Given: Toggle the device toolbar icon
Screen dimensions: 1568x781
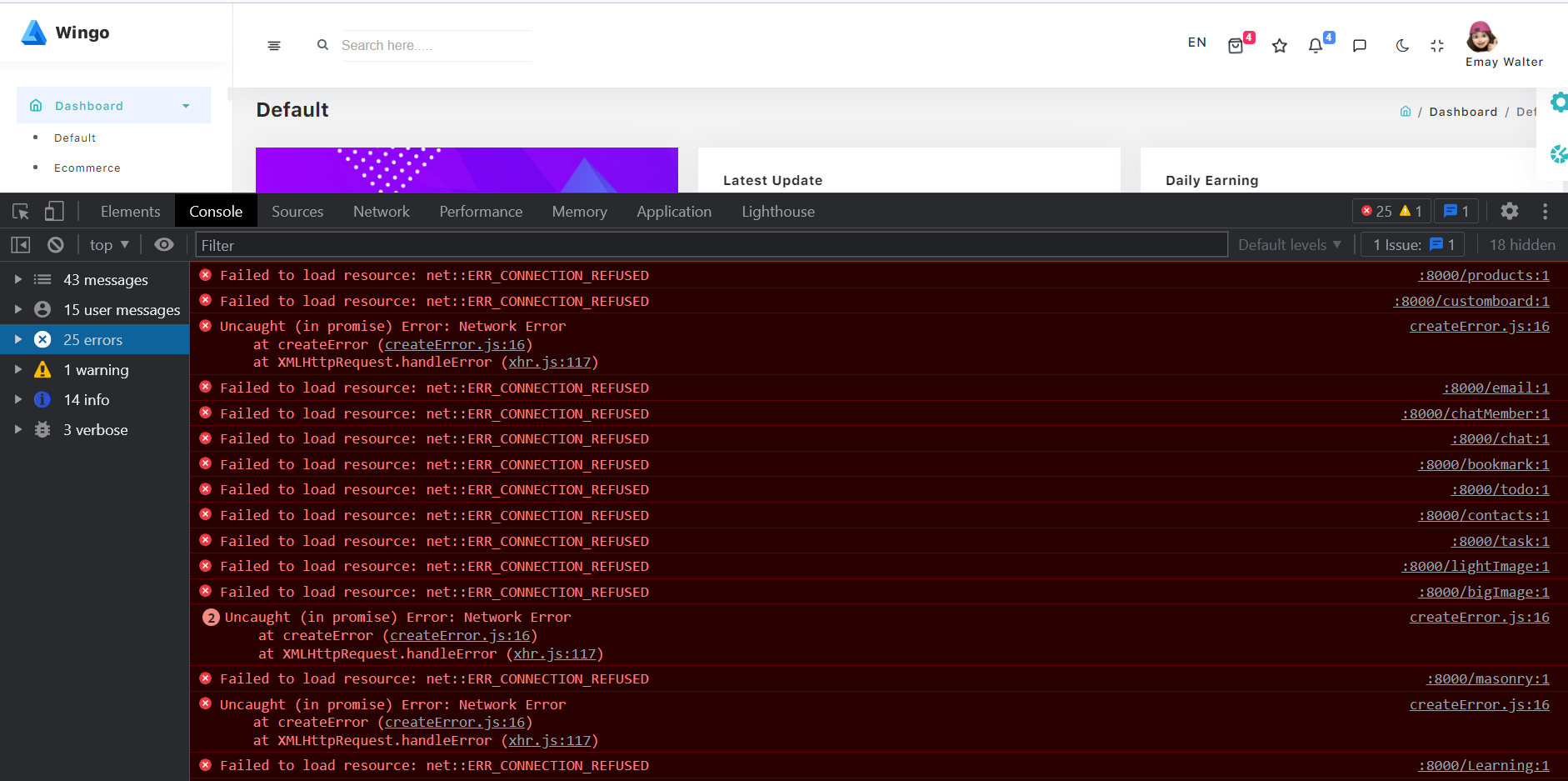Looking at the screenshot, I should [x=54, y=212].
